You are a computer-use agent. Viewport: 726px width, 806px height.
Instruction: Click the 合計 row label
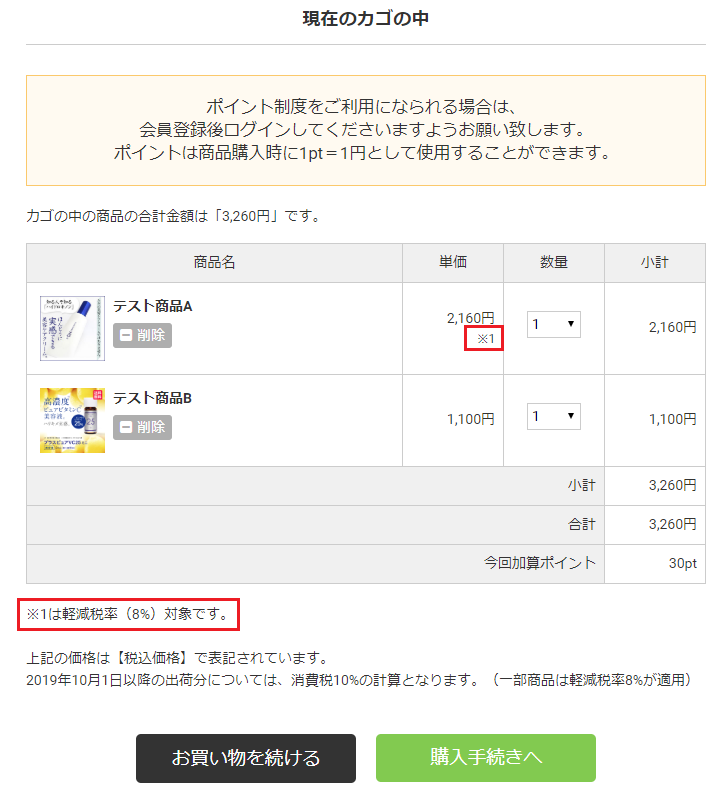pos(581,524)
